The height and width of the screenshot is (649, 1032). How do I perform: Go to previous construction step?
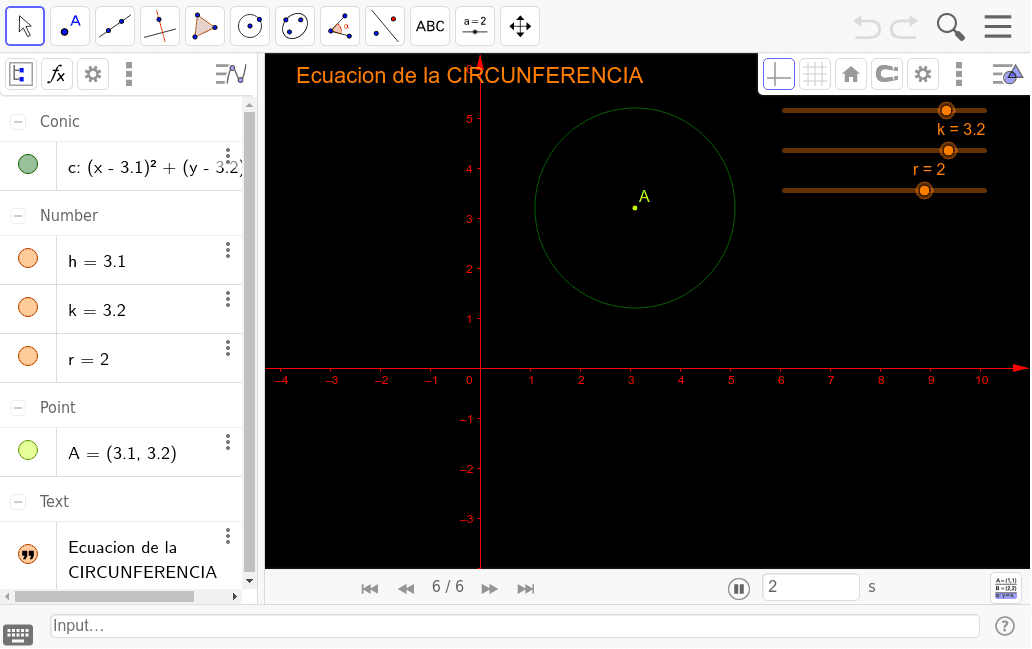click(406, 588)
